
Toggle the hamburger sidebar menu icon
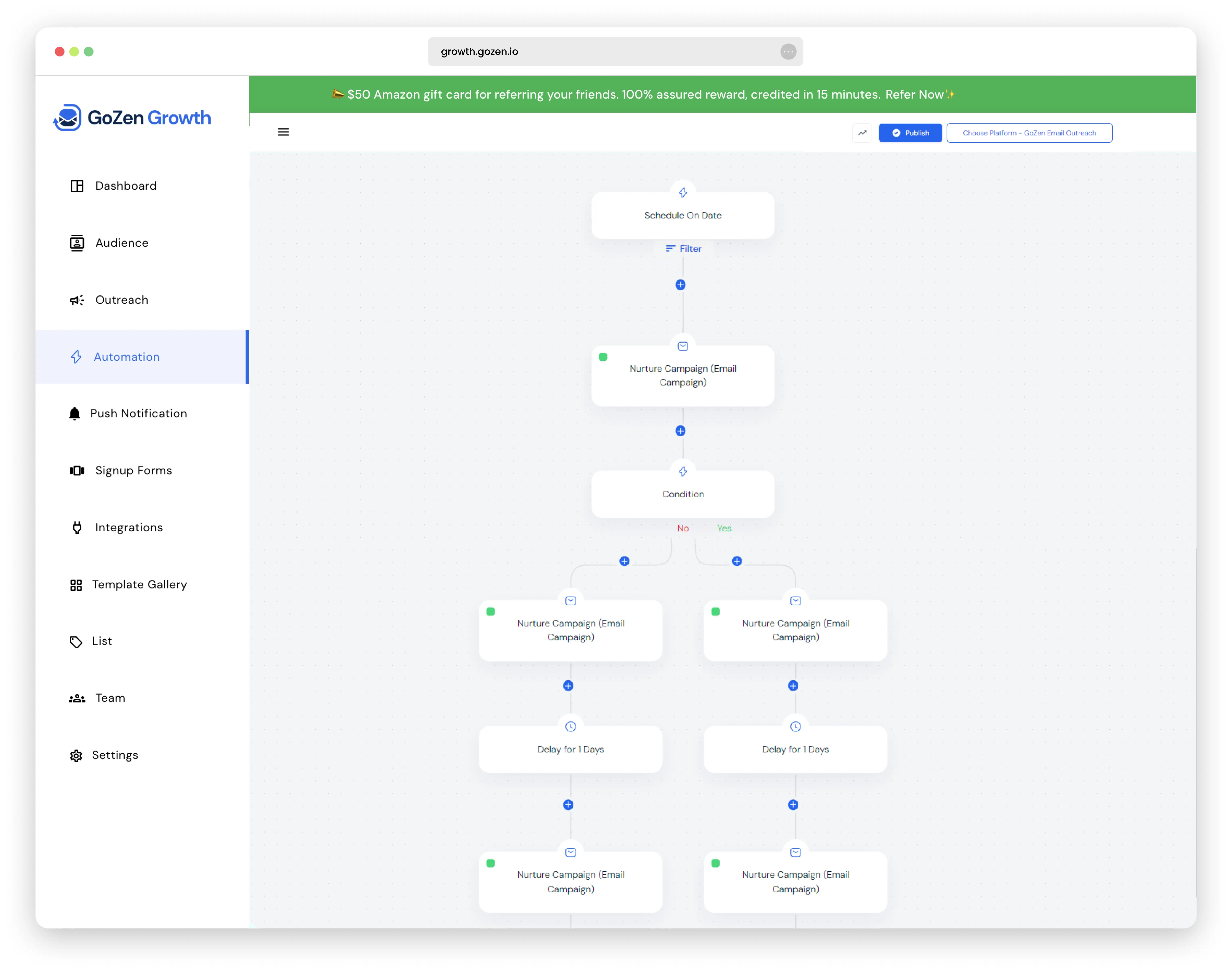(283, 132)
